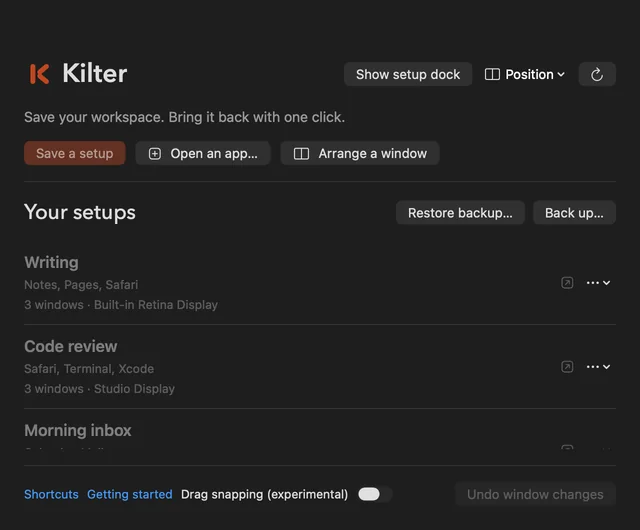Viewport: 640px width, 530px height.
Task: Select the Morning inbox setup title
Action: pos(78,430)
